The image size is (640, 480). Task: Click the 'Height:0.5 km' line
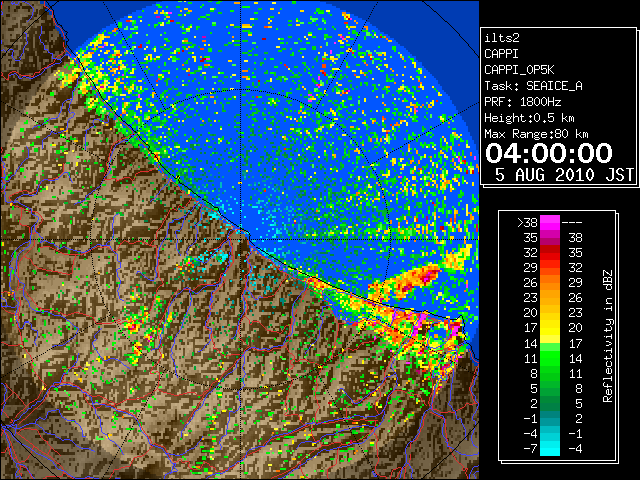(x=529, y=118)
